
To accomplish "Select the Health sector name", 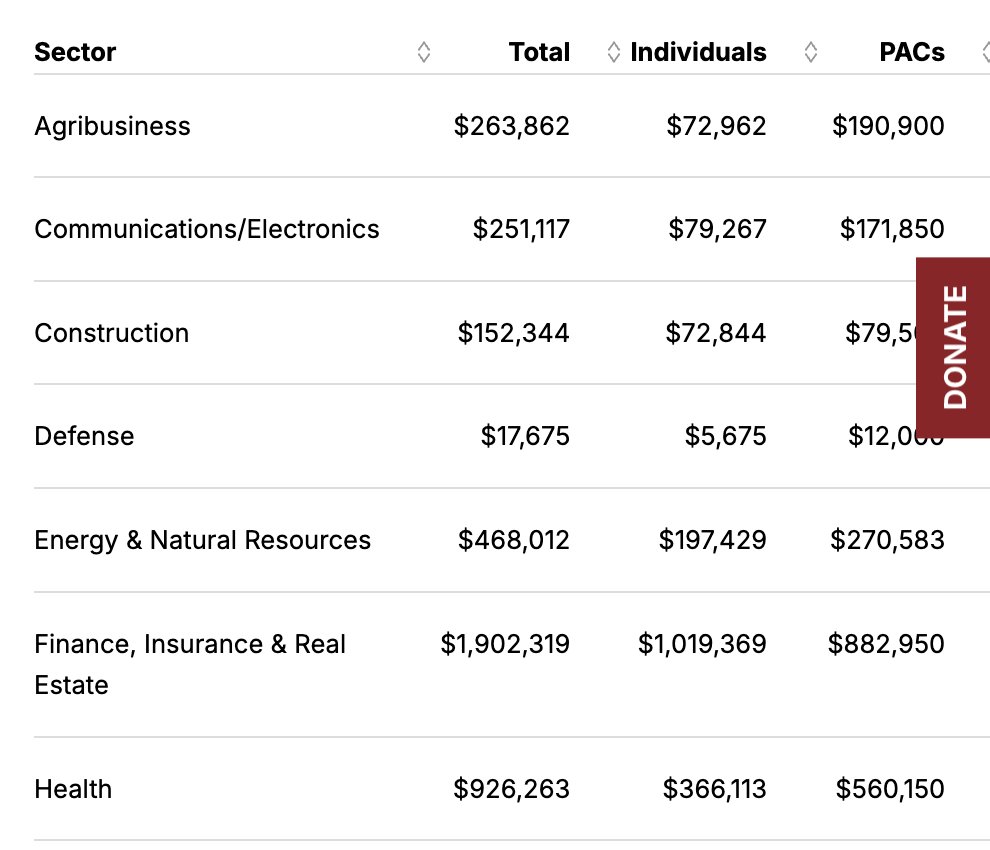I will tap(73, 789).
